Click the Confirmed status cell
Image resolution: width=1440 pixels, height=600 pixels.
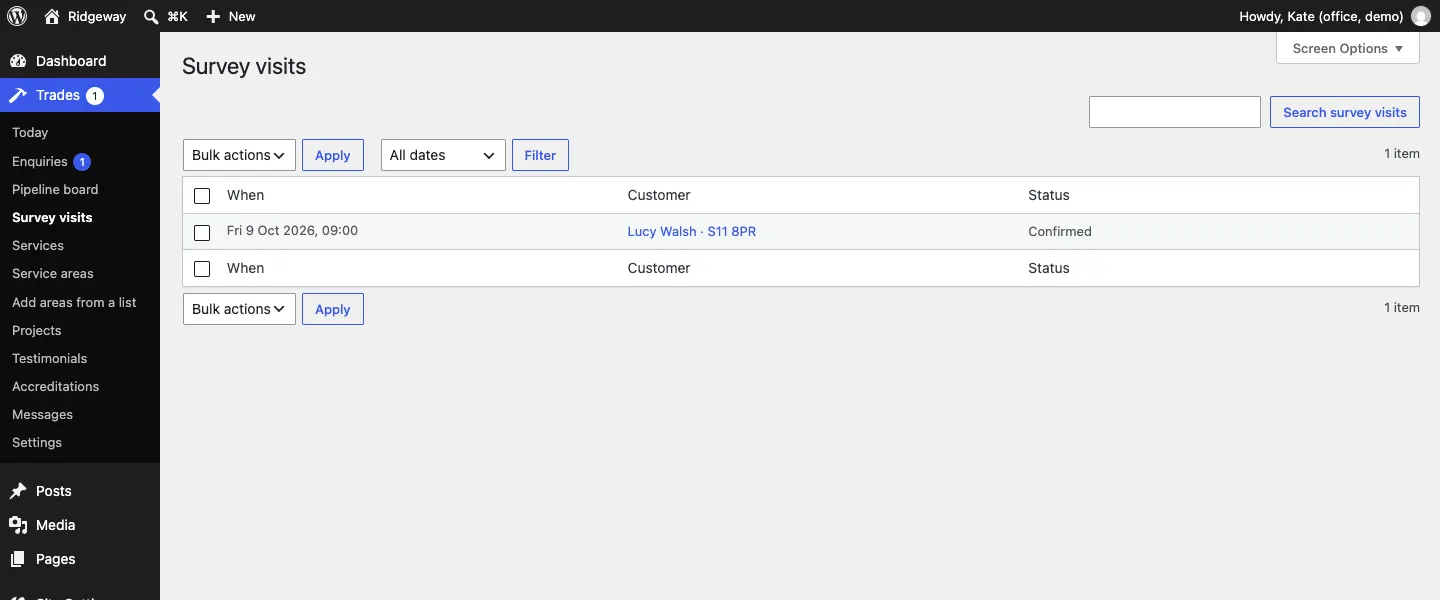point(1060,231)
